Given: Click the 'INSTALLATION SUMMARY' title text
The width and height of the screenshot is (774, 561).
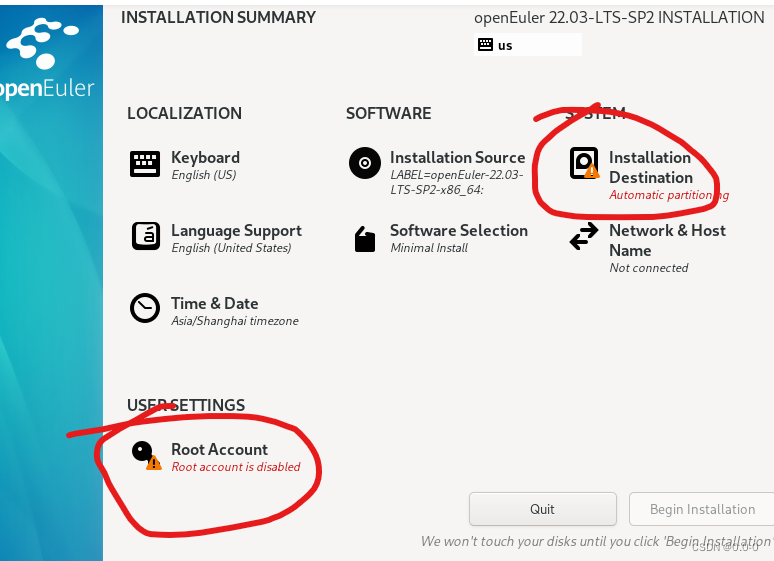Looking at the screenshot, I should click(x=218, y=17).
